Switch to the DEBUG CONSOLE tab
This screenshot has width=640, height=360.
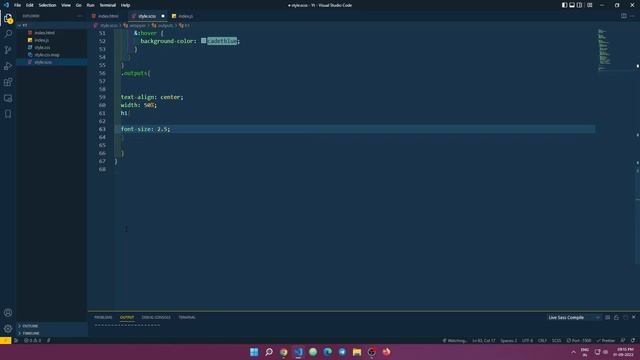[156, 317]
